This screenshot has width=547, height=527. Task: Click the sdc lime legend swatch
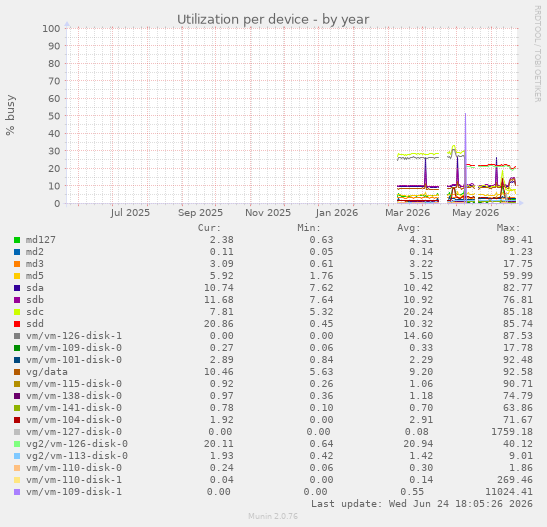click(x=17, y=312)
